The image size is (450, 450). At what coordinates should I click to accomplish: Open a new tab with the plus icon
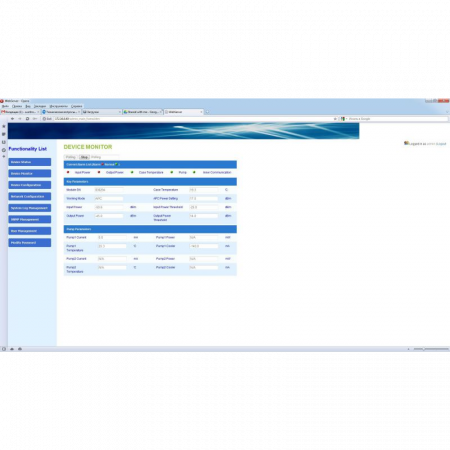[x=207, y=112]
